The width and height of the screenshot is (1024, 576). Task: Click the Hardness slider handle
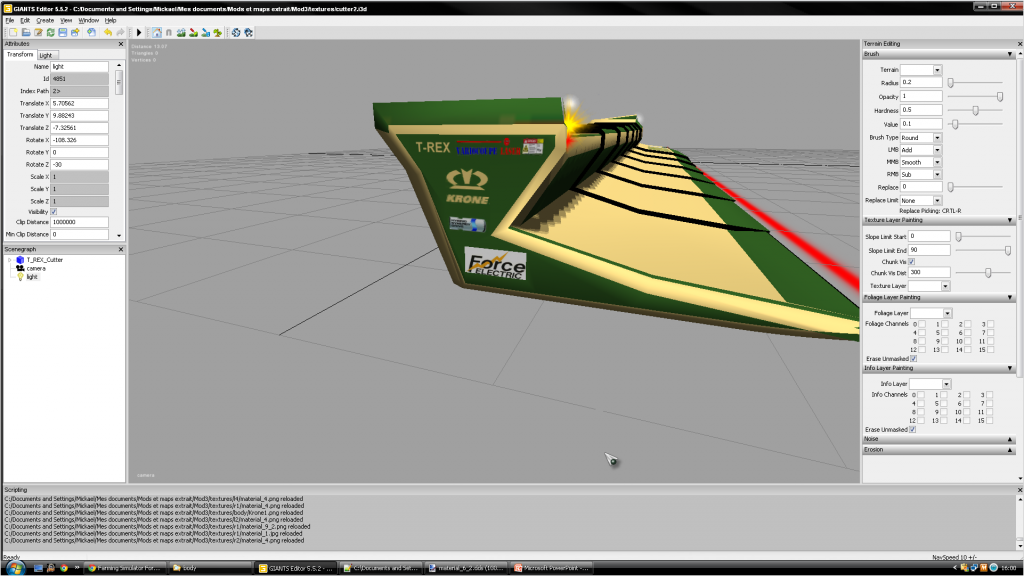click(975, 110)
